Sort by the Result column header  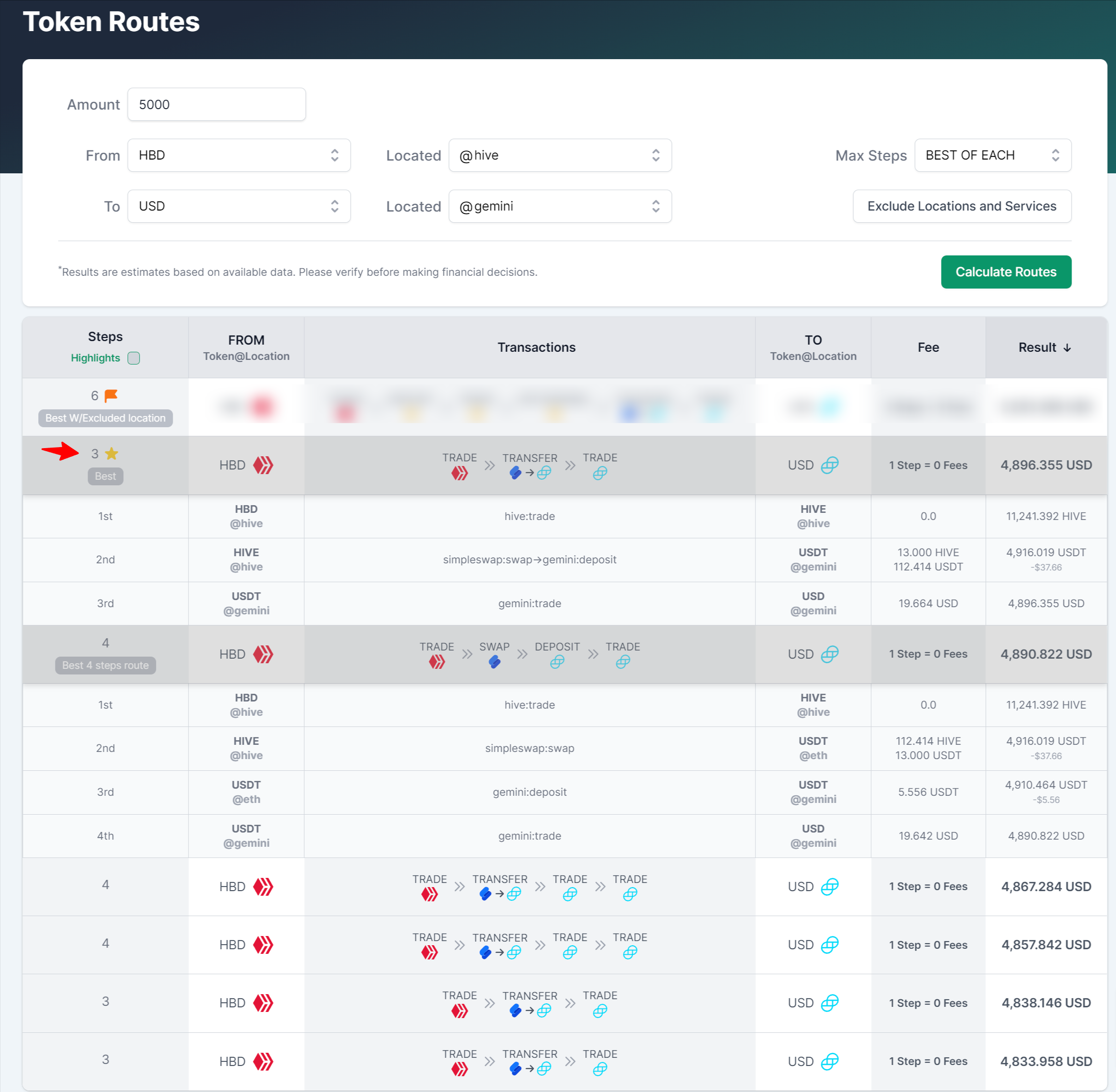pyautogui.click(x=1045, y=348)
